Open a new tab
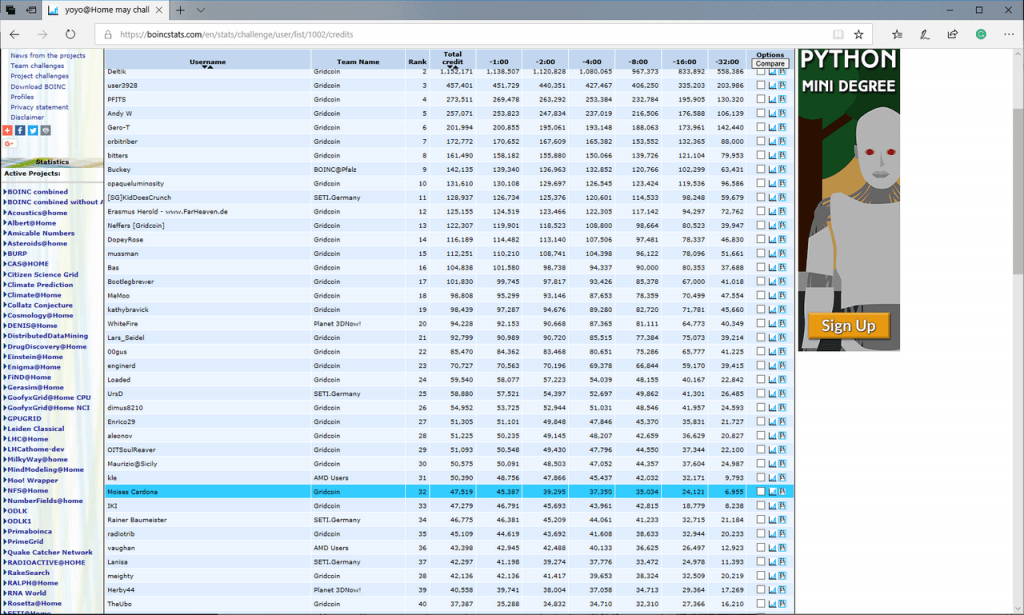 click(x=180, y=10)
